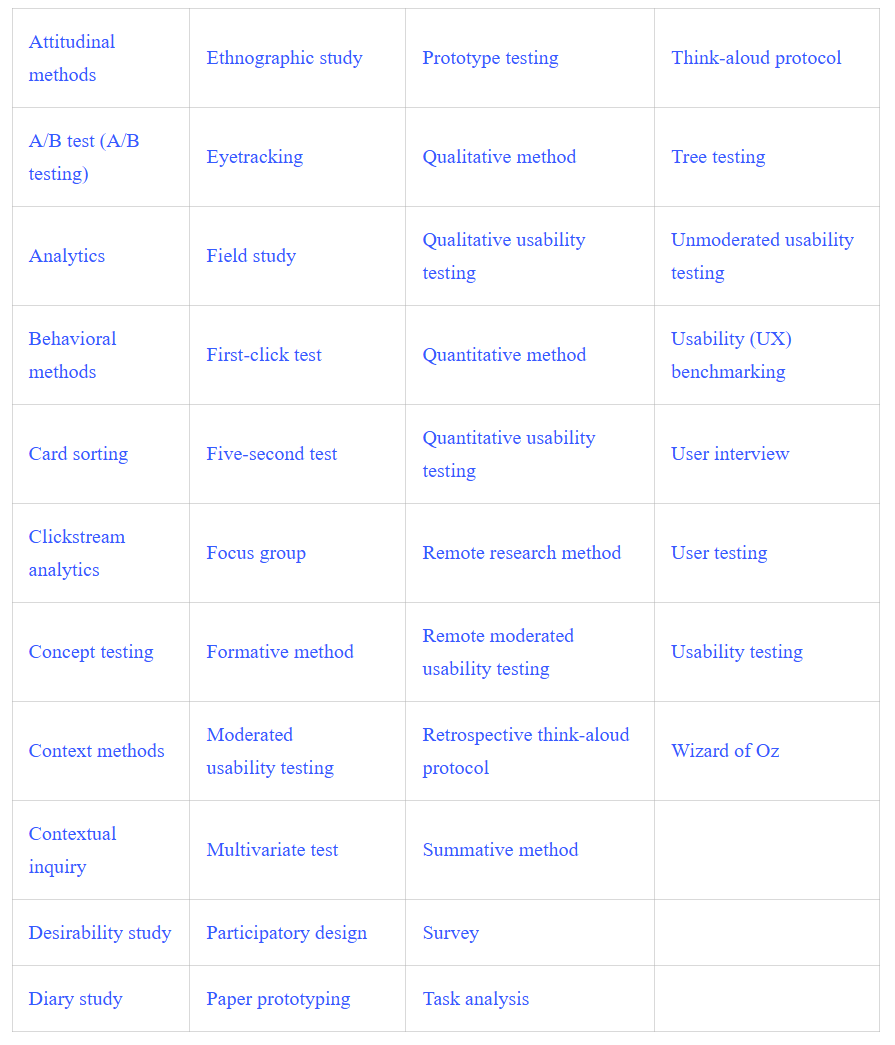Select the Eyetracking link

coord(254,157)
